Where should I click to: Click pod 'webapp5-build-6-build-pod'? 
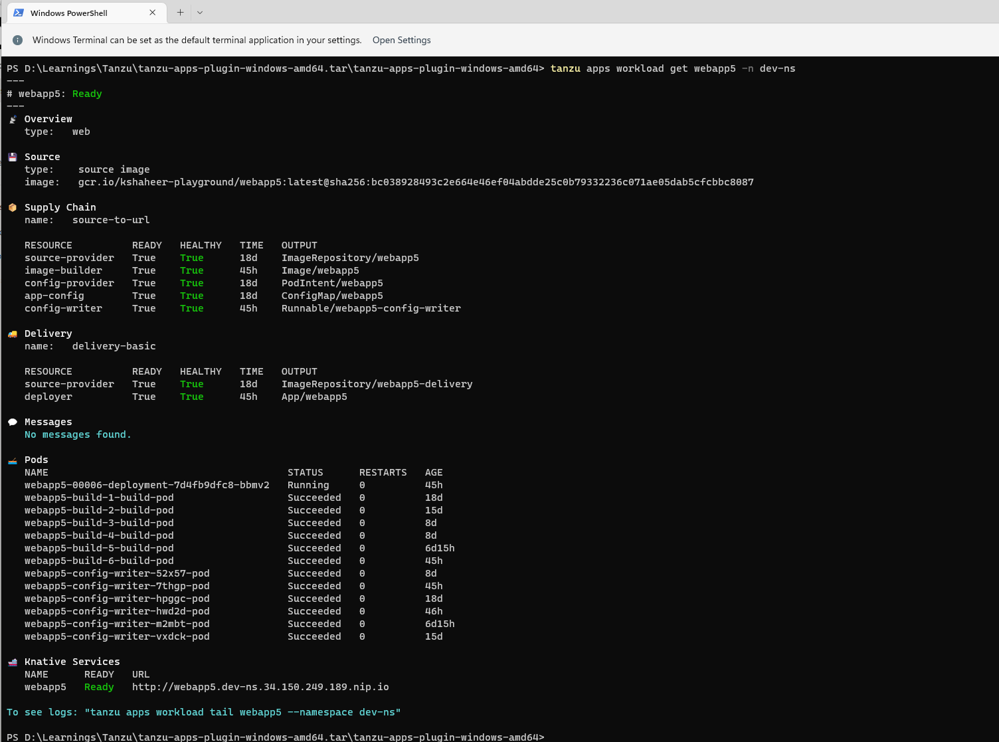tap(99, 560)
